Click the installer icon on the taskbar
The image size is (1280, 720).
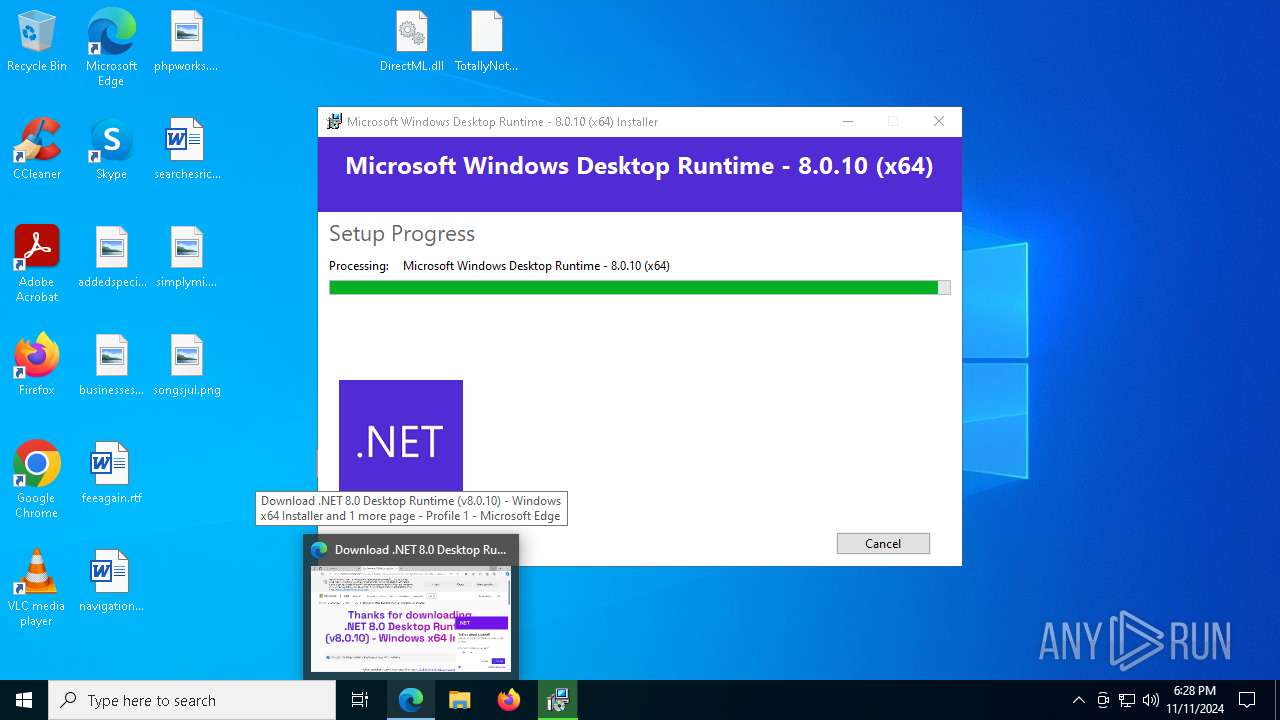coord(558,700)
